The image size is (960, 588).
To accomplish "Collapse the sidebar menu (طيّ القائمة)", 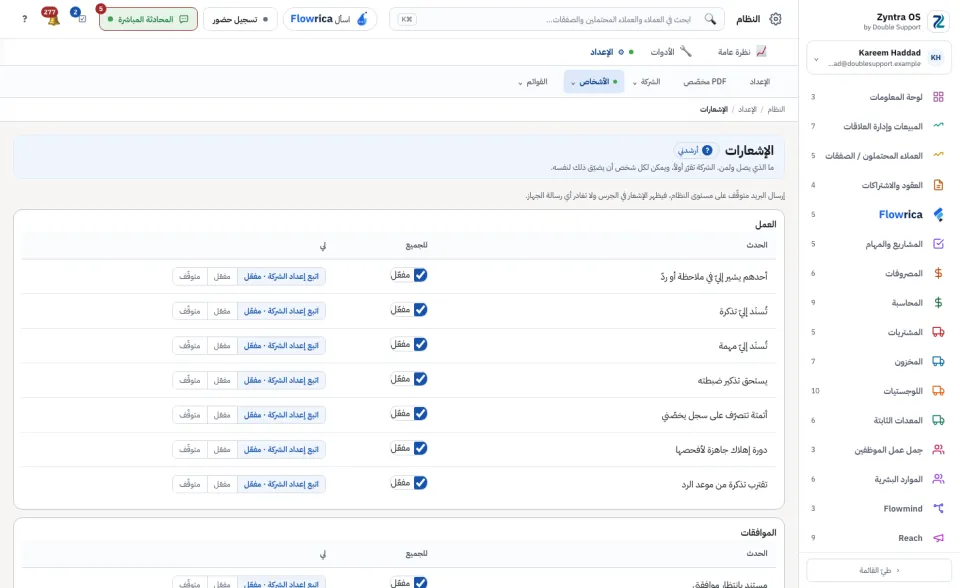I will click(x=879, y=570).
